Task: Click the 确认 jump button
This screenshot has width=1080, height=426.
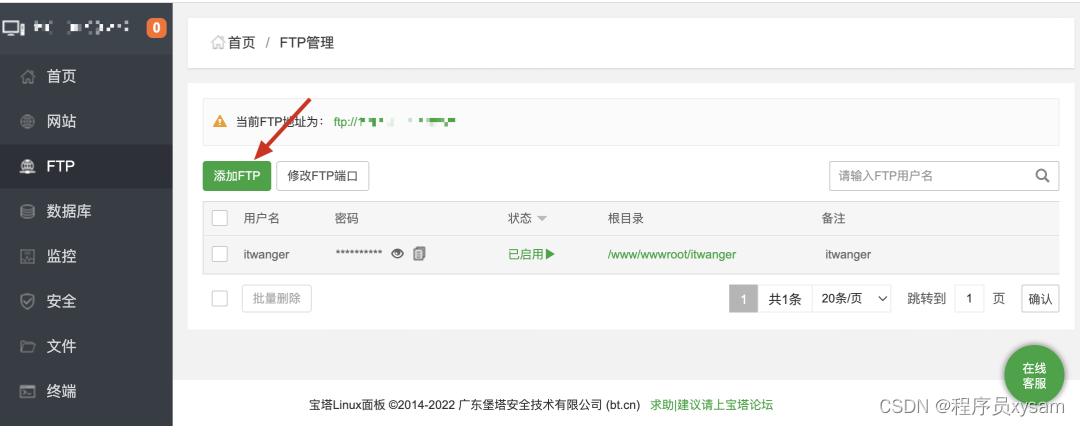Action: click(1040, 298)
